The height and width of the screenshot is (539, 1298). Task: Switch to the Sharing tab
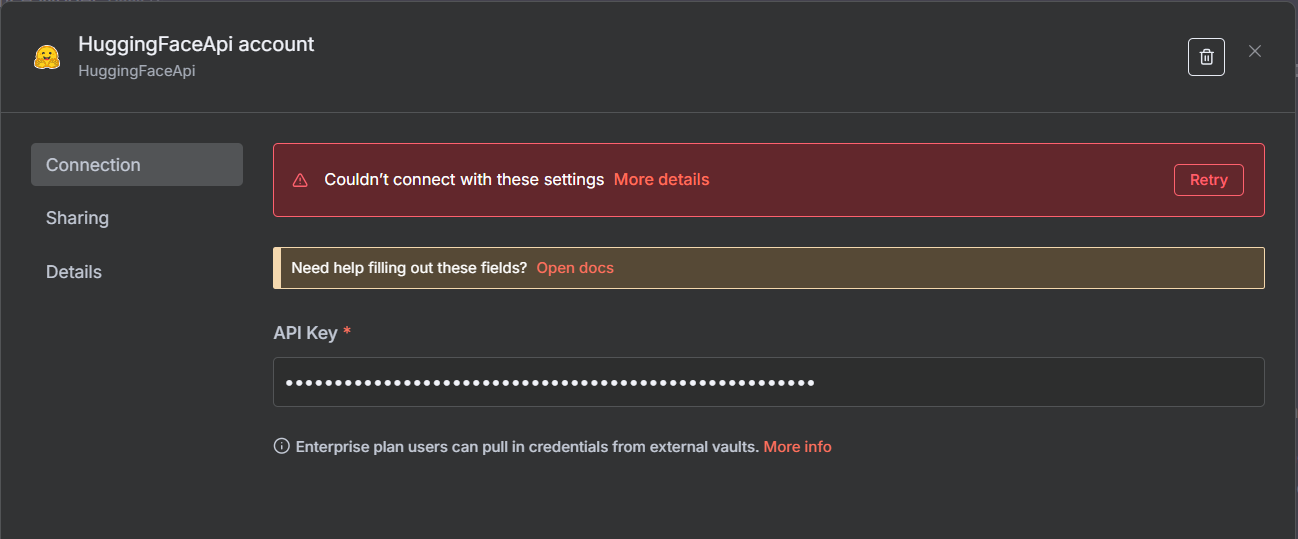coord(78,218)
